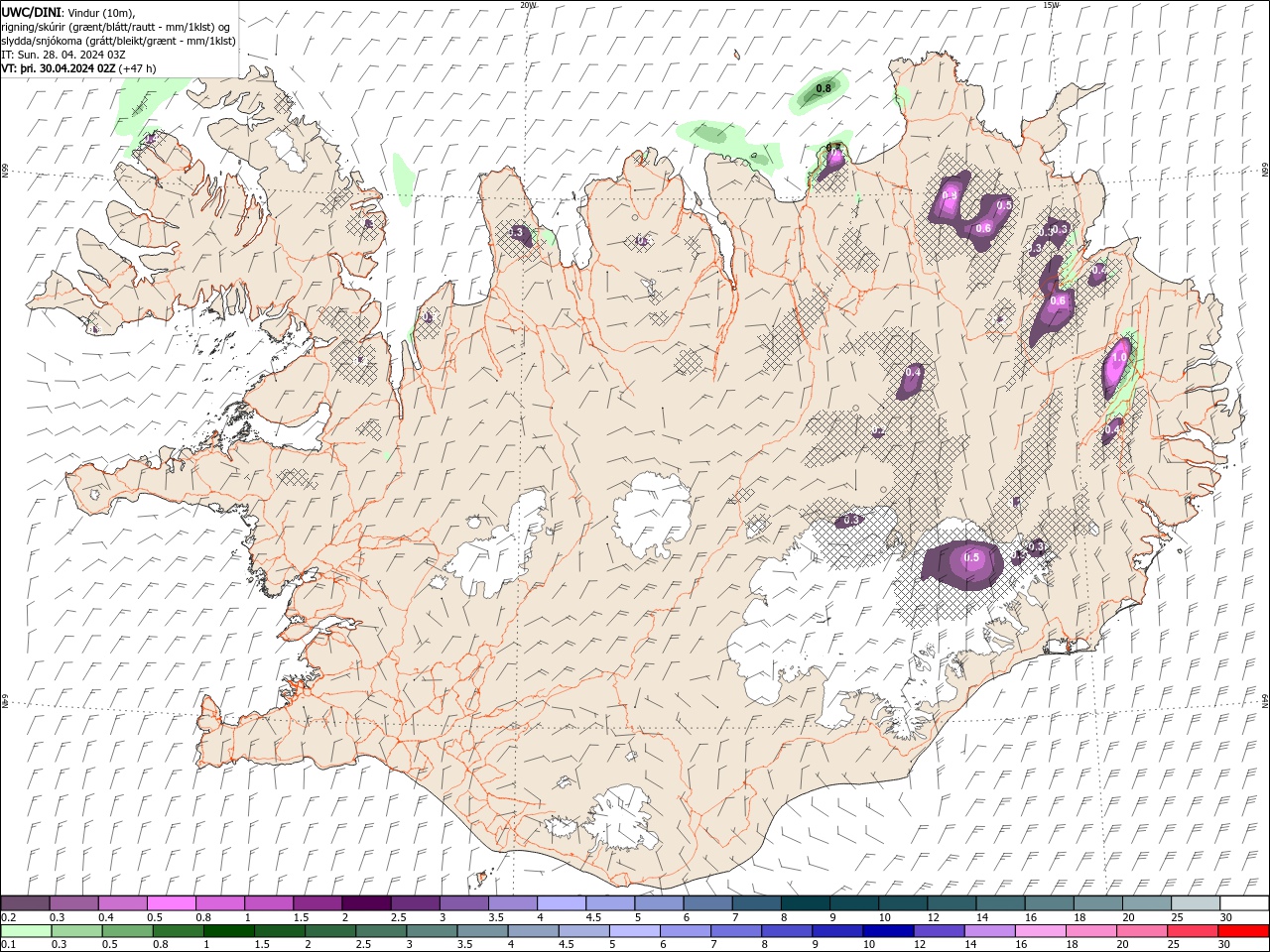Pick the pale green 0.1 rain legend swatch

[25, 931]
